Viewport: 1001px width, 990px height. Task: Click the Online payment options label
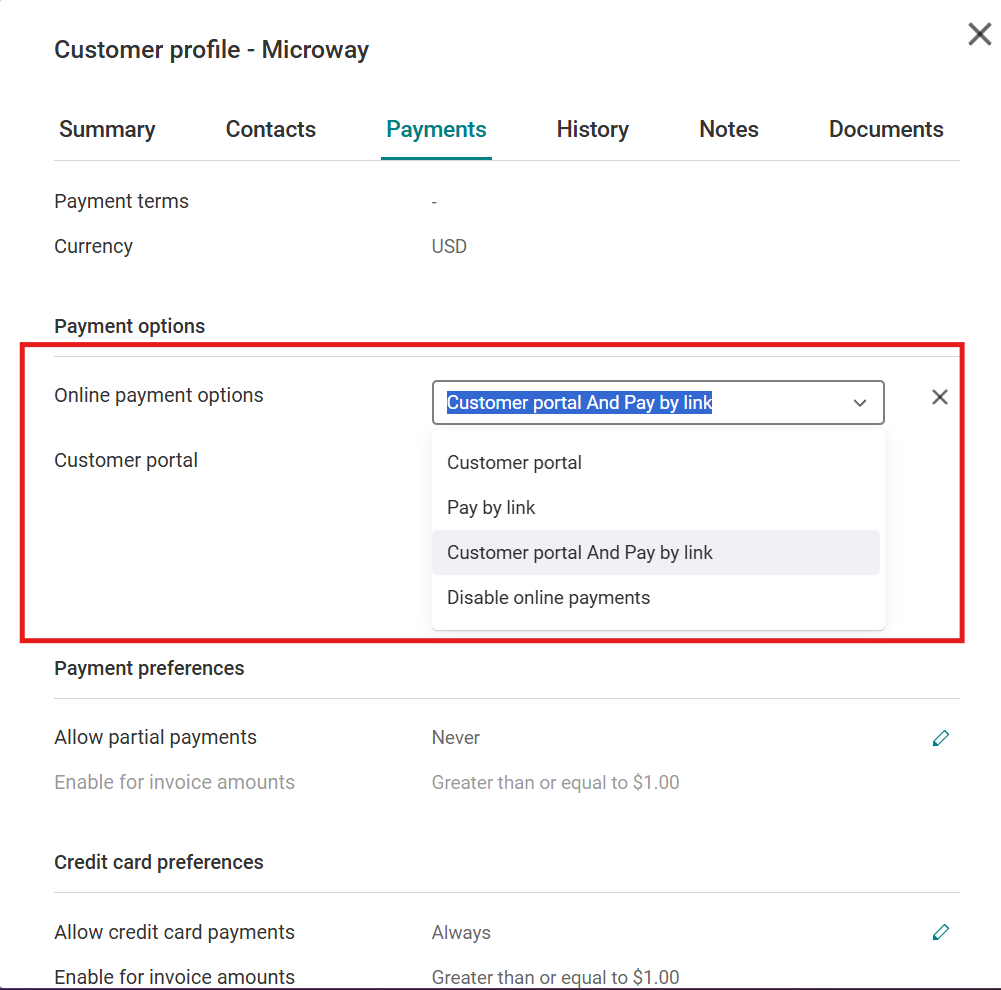pyautogui.click(x=159, y=395)
